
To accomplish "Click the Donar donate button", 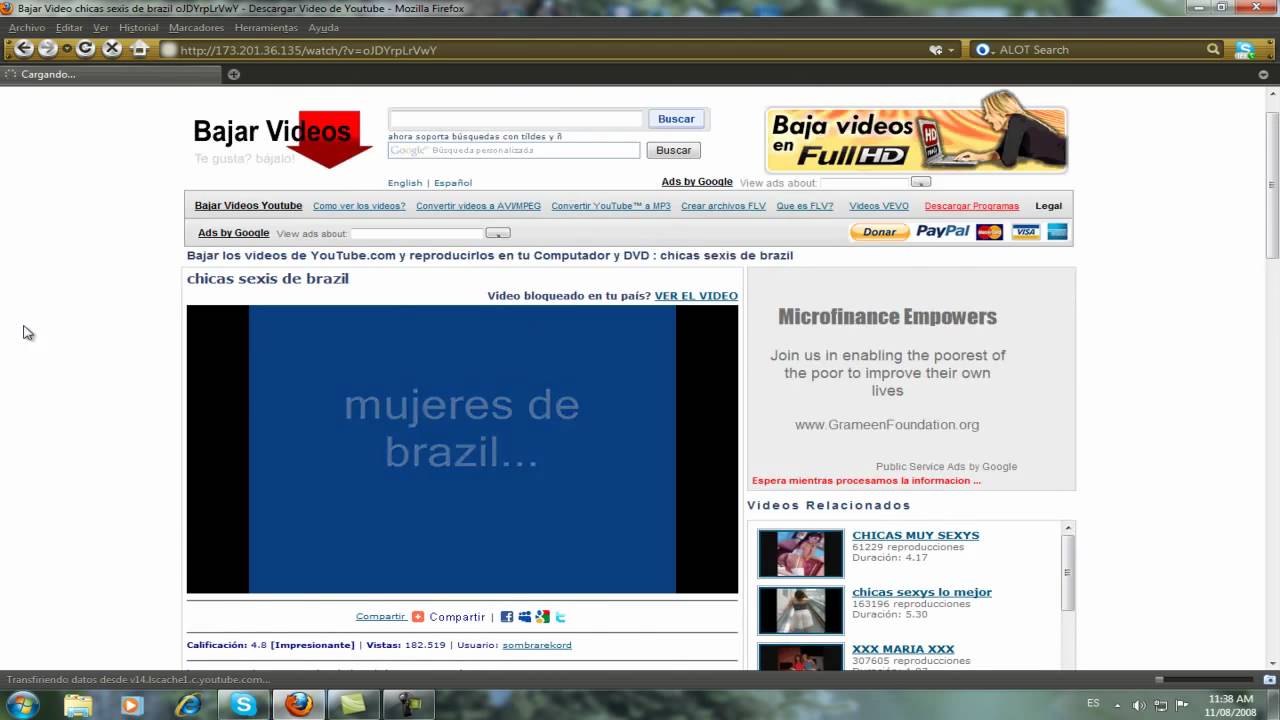I will tap(880, 232).
